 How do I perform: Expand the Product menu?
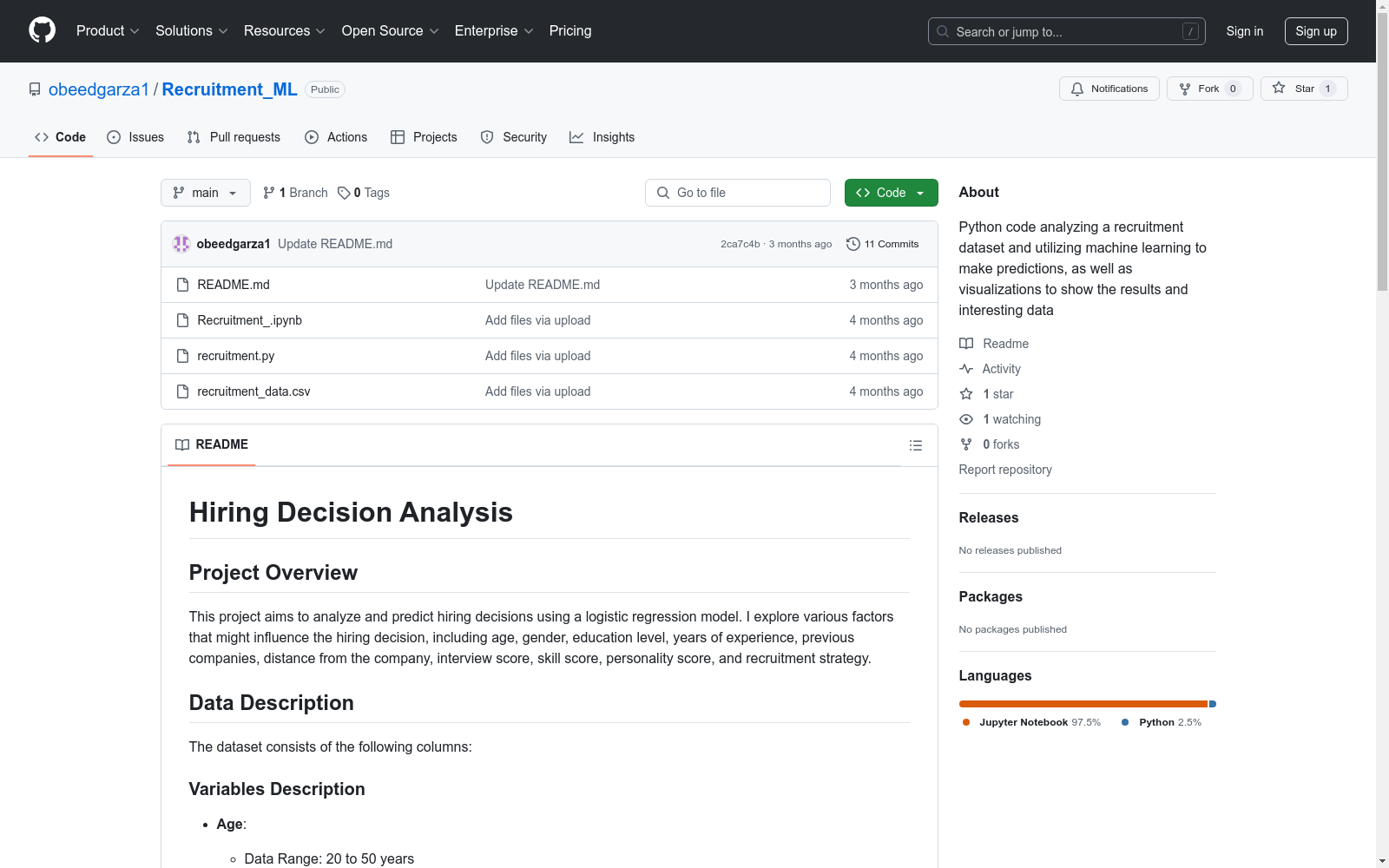(x=108, y=30)
